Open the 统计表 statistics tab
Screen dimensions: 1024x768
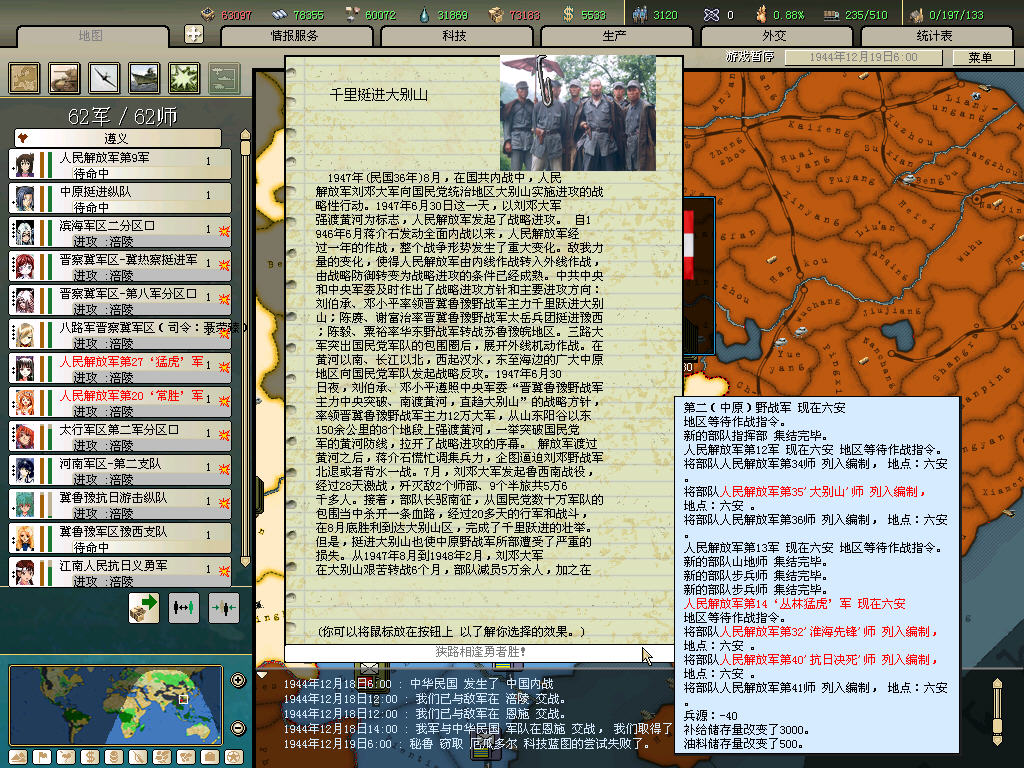point(935,36)
